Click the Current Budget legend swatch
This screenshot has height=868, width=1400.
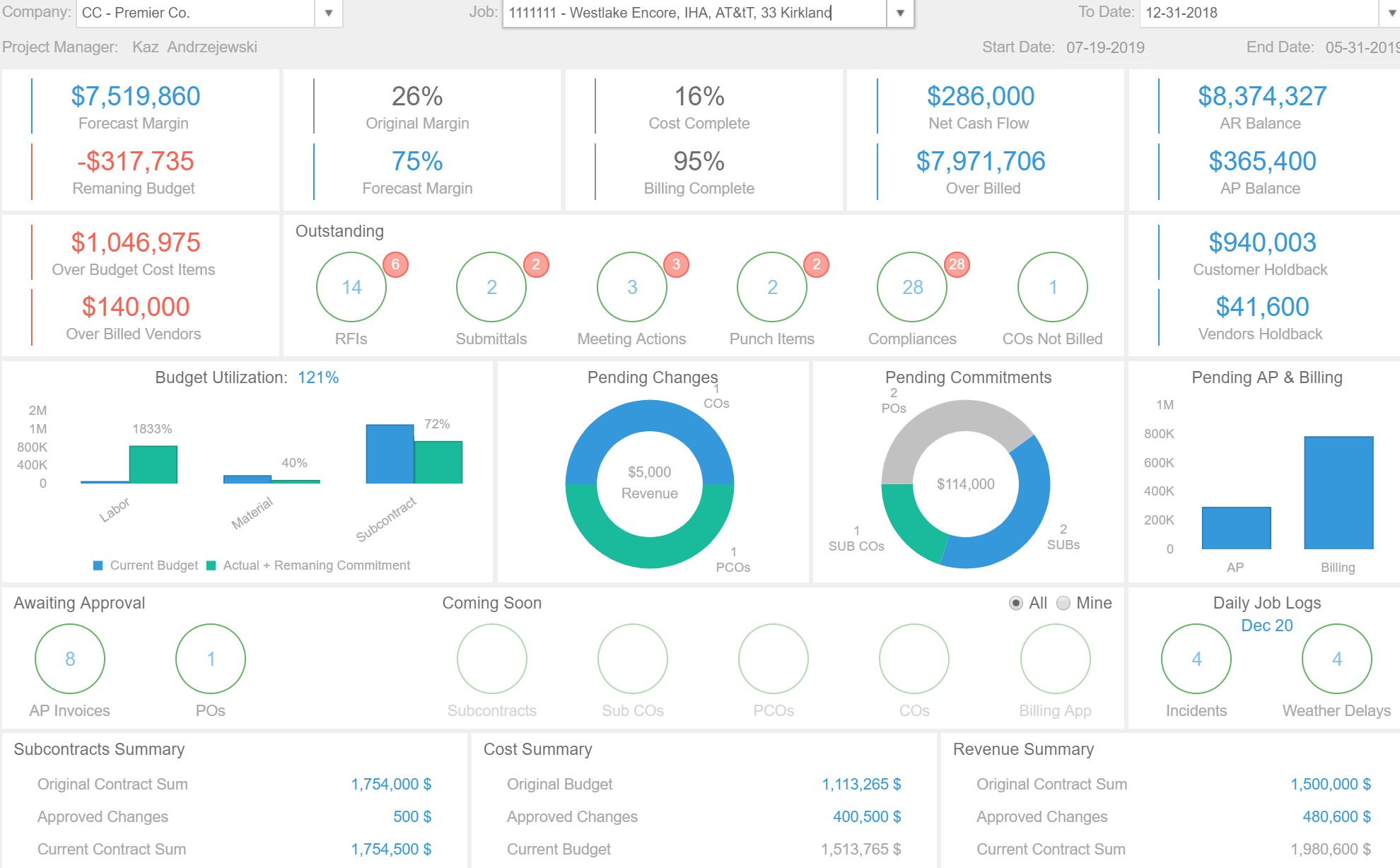(x=98, y=565)
